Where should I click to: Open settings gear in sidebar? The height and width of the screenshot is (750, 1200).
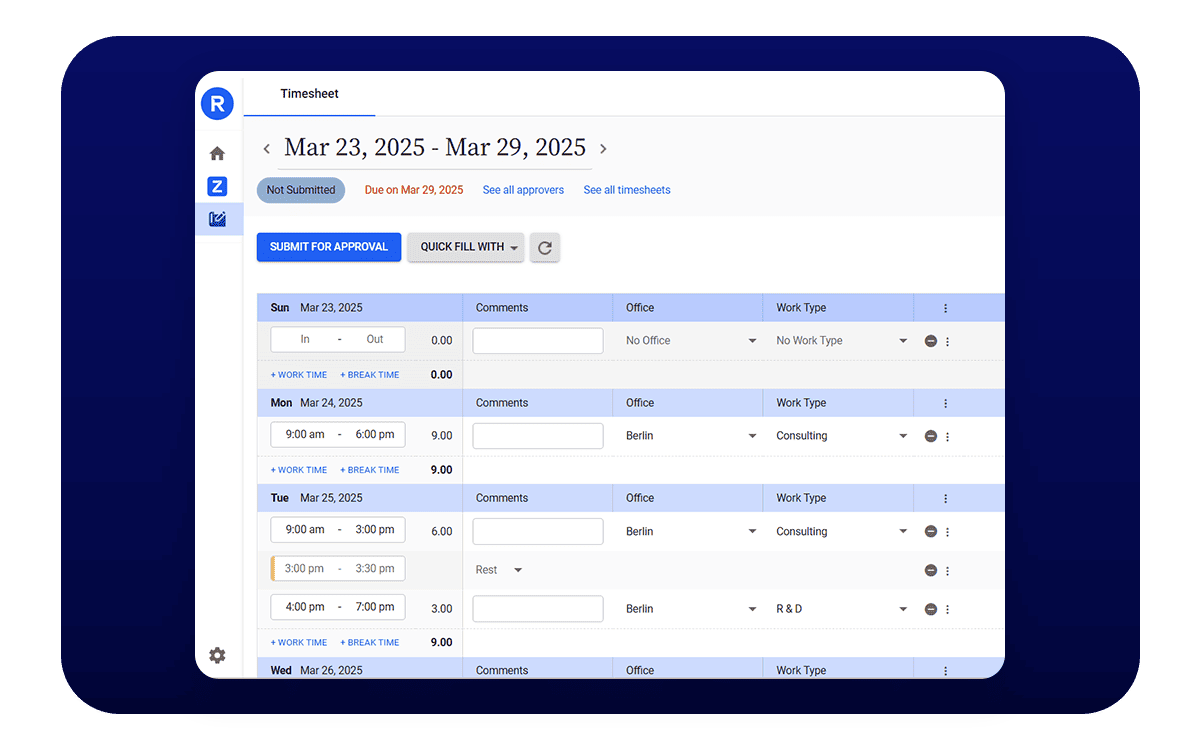[x=217, y=655]
